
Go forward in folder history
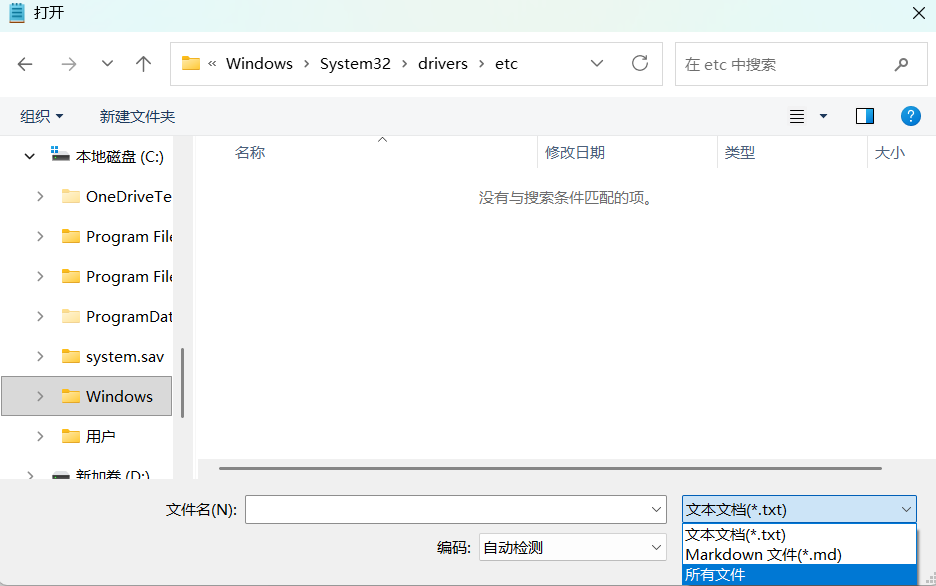(x=69, y=64)
